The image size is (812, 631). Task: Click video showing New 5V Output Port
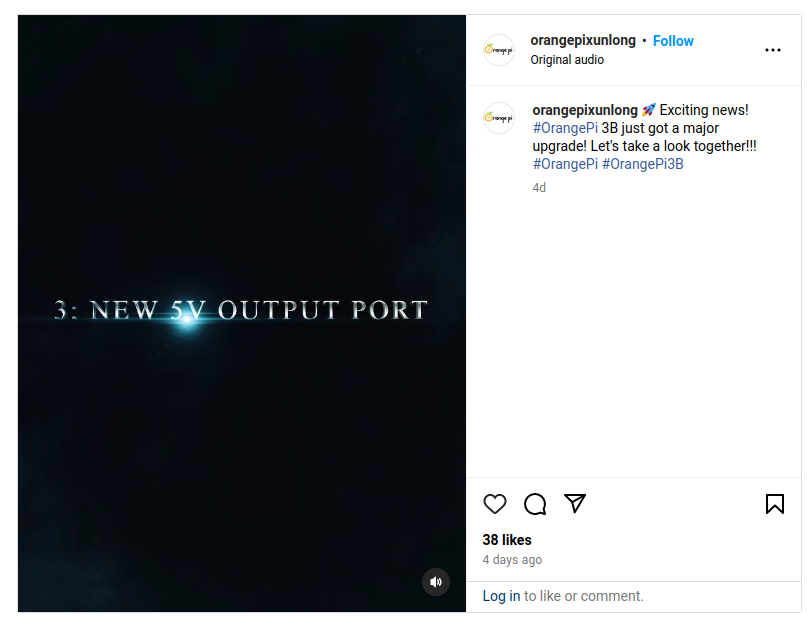(x=242, y=313)
